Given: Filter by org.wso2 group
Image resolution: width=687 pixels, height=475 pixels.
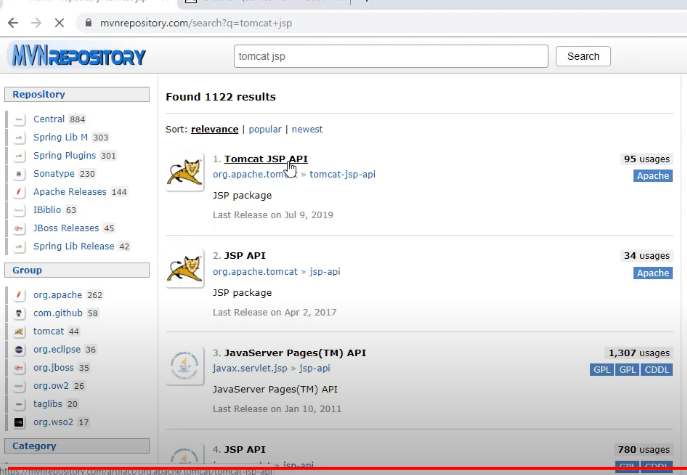Looking at the screenshot, I should point(53,422).
